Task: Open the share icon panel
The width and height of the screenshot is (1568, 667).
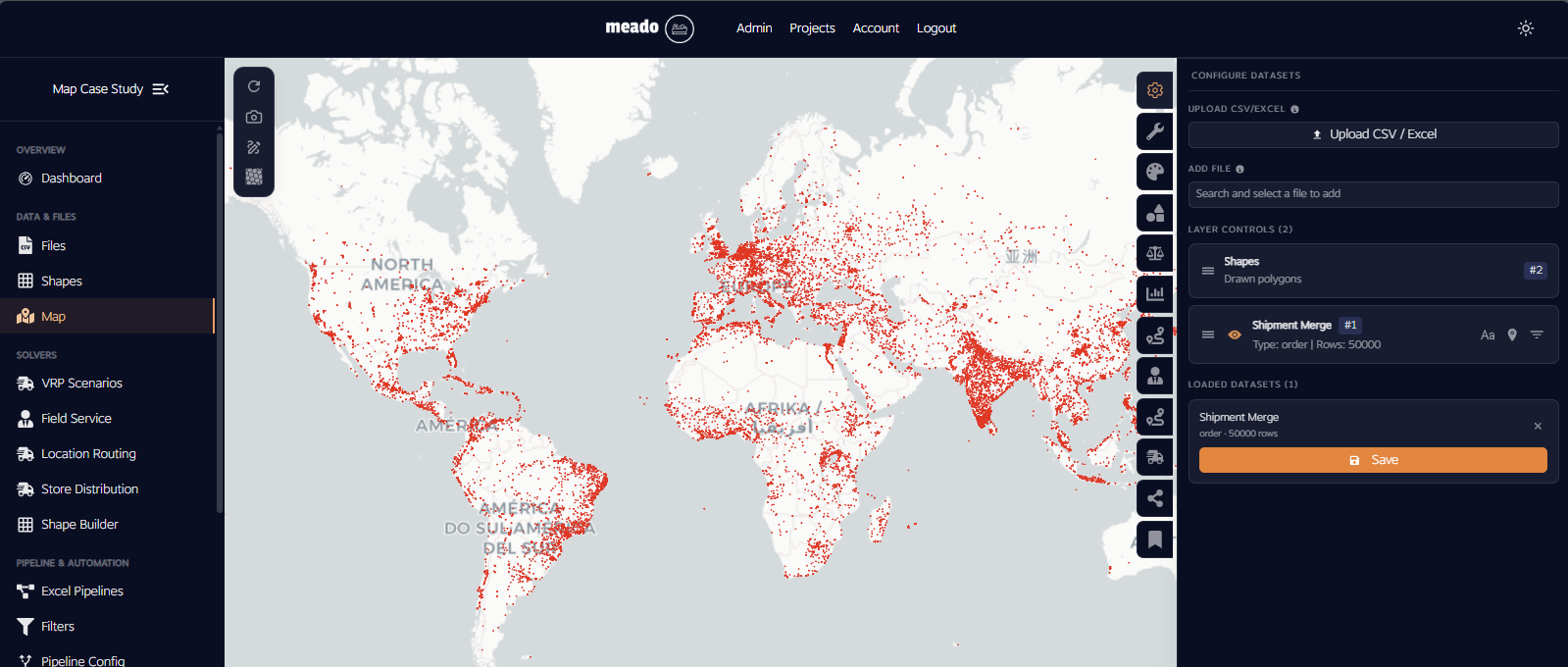Action: [1155, 498]
